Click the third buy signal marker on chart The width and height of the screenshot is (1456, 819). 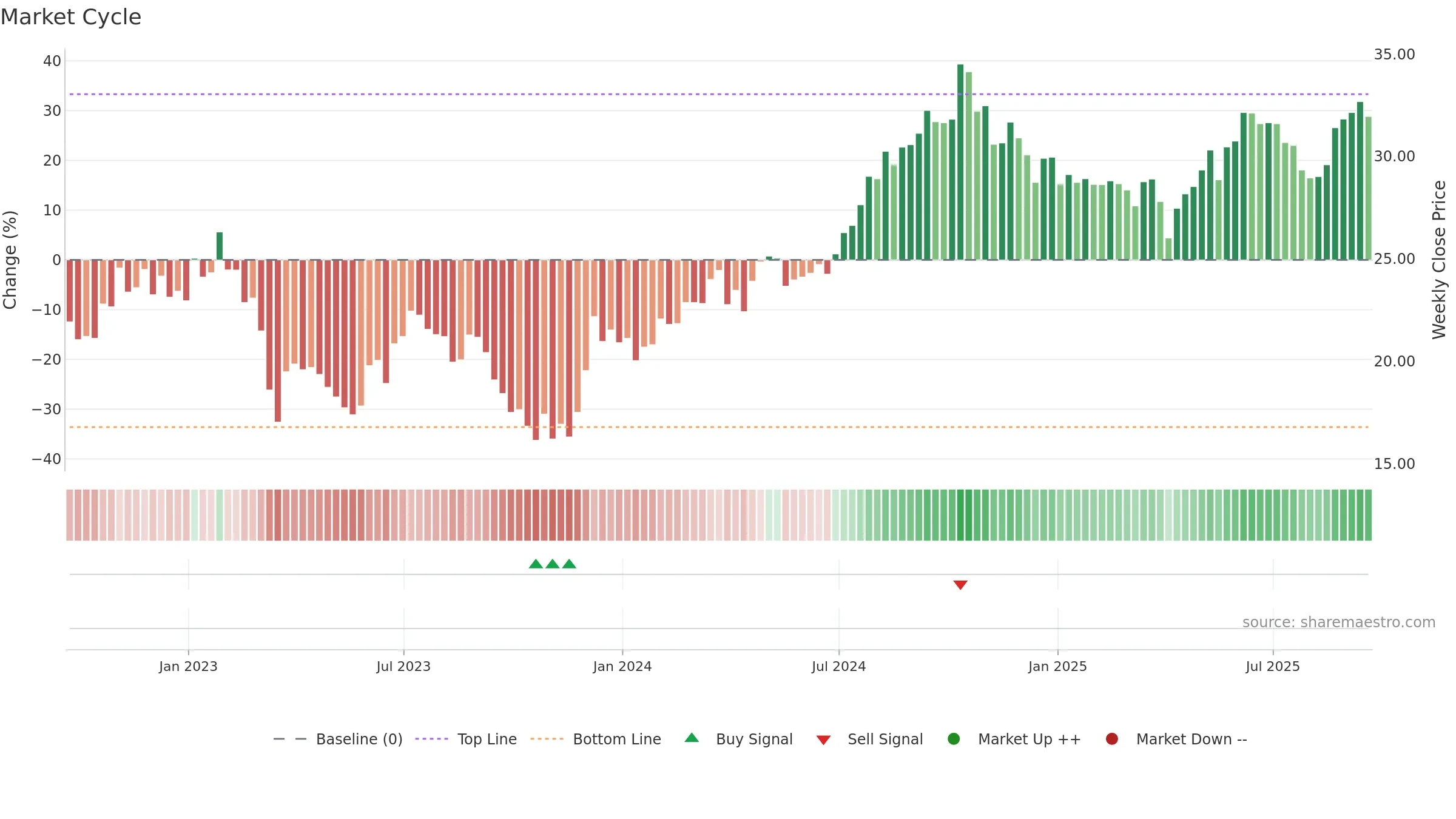[569, 564]
